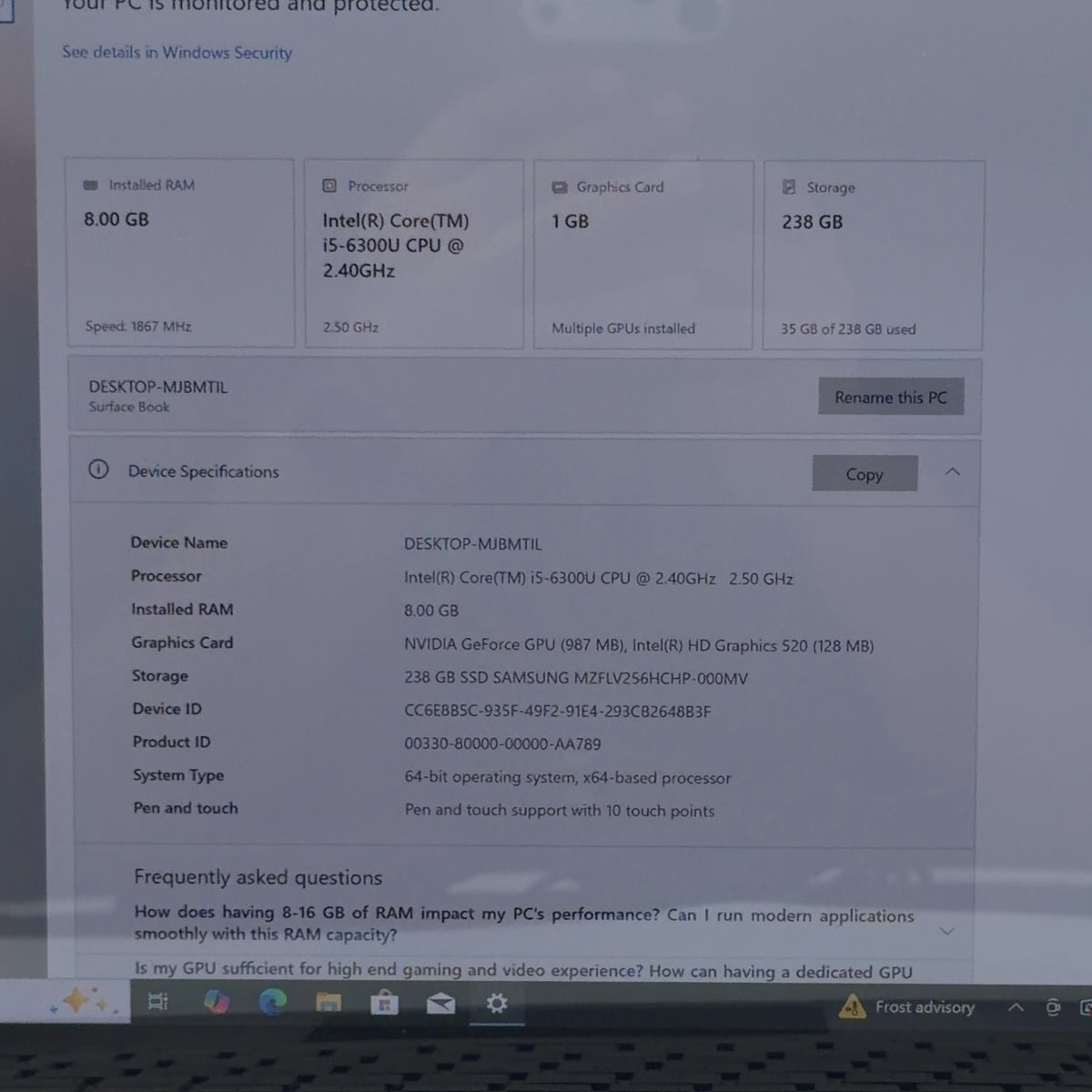Click the Pen and touch support value
1092x1092 pixels.
560,810
